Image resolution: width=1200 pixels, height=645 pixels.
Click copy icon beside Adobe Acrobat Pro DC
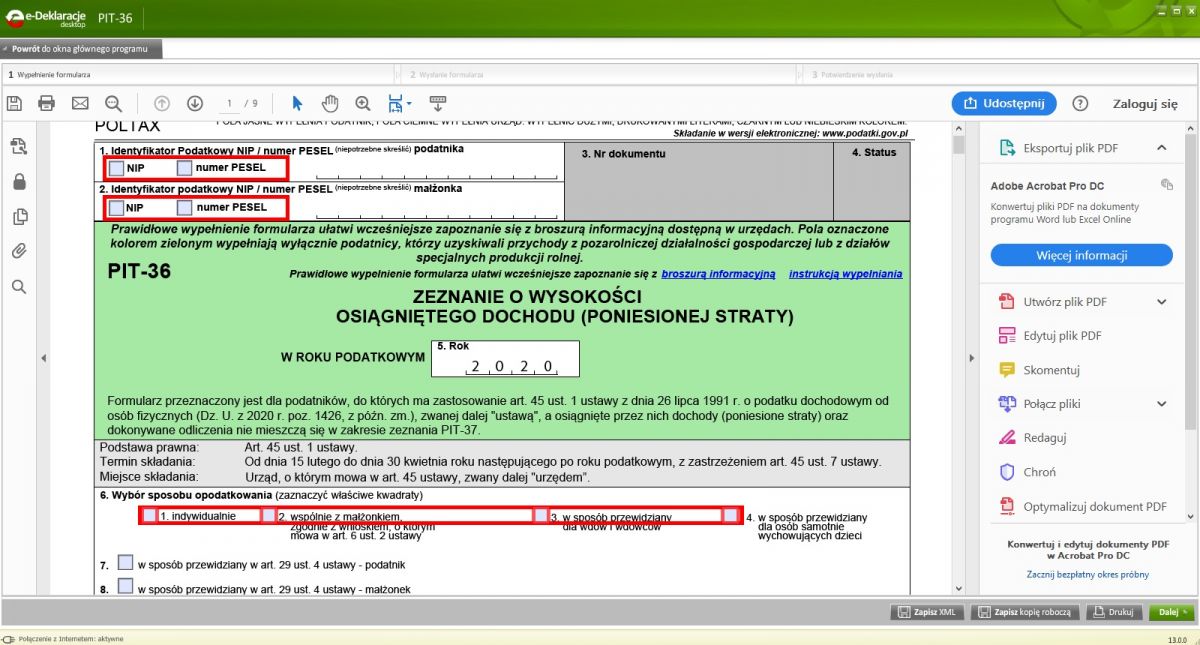1166,185
